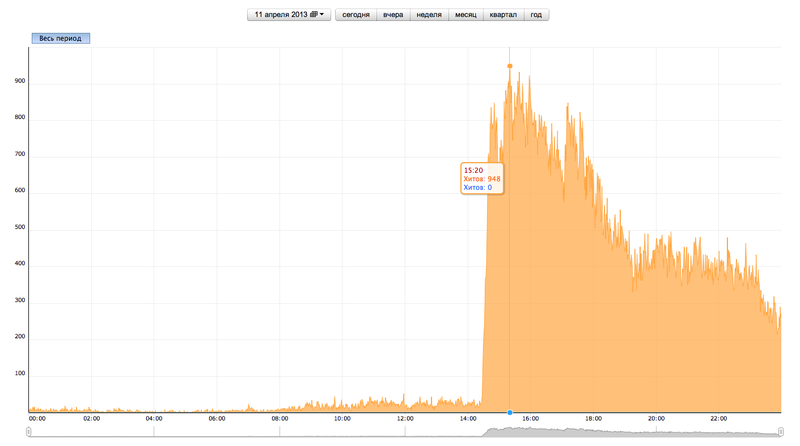800x446 pixels.
Task: Switch to the месяц period
Action: [x=466, y=15]
